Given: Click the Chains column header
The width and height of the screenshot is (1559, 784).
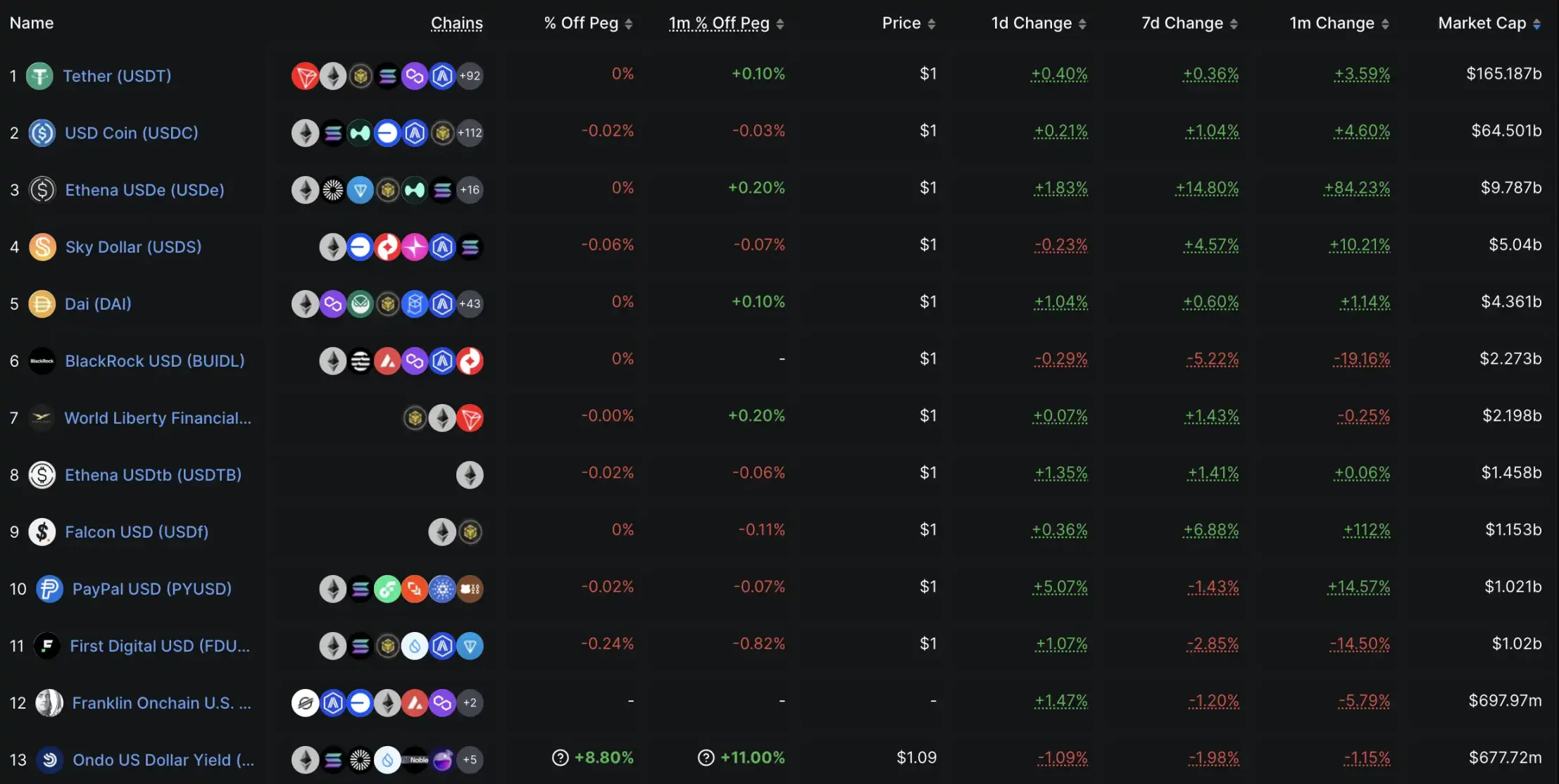Looking at the screenshot, I should pyautogui.click(x=457, y=23).
